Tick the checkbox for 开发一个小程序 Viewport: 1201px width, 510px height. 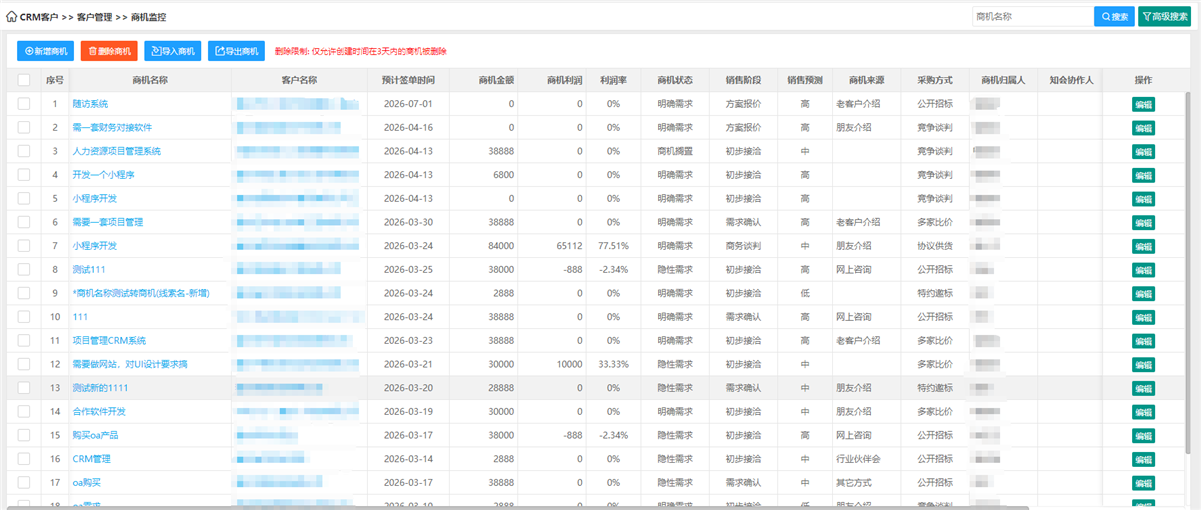[x=24, y=175]
